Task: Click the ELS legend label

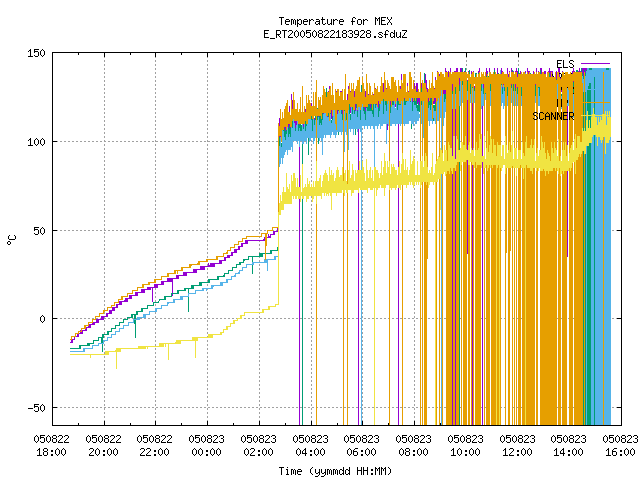Action: click(x=565, y=64)
